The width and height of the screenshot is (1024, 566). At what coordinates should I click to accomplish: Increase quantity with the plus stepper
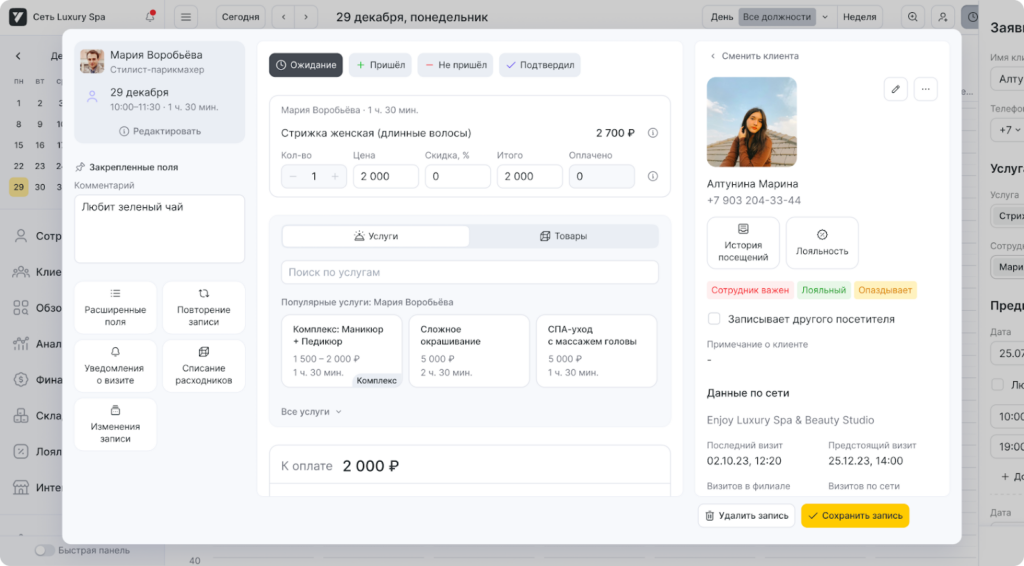335,176
